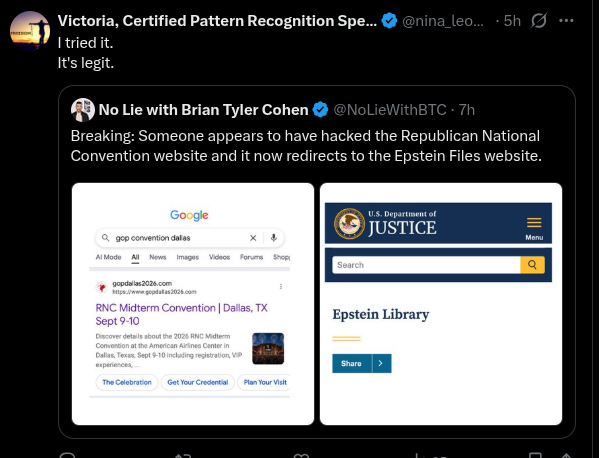Open the Grok explain slashed-circle icon
This screenshot has height=458, width=599.
pyautogui.click(x=539, y=21)
